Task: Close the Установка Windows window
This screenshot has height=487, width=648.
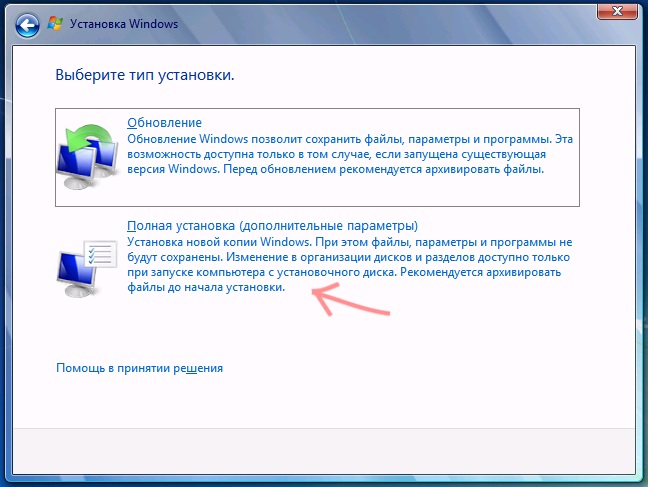Action: click(617, 11)
